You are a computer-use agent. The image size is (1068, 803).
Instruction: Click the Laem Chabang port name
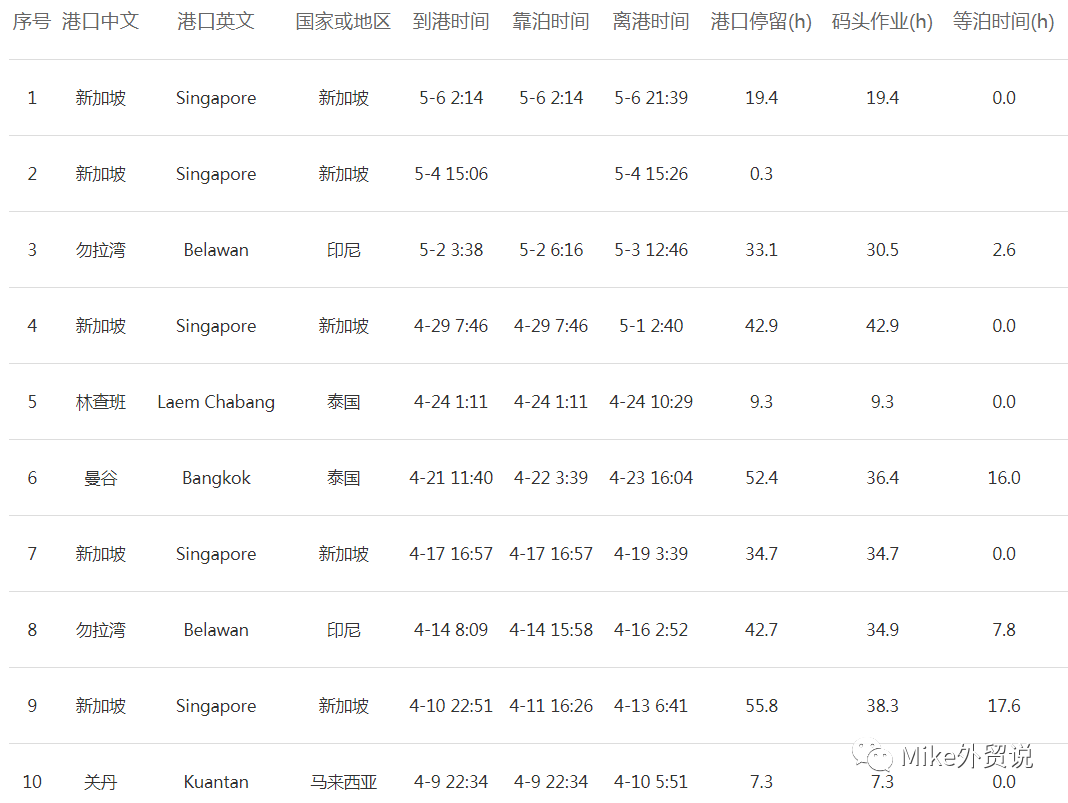tap(216, 402)
